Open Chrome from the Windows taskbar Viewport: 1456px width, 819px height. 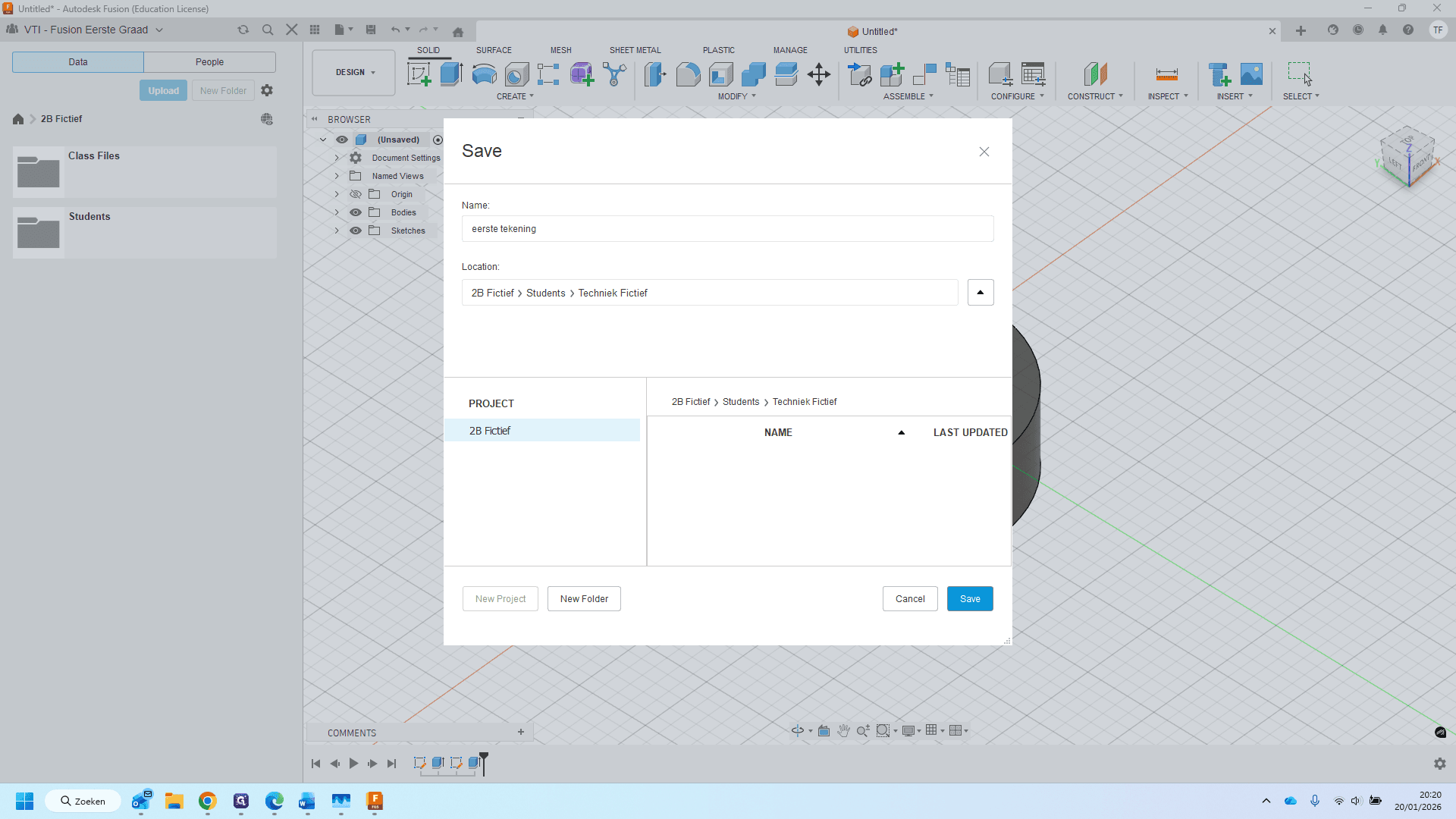point(207,801)
